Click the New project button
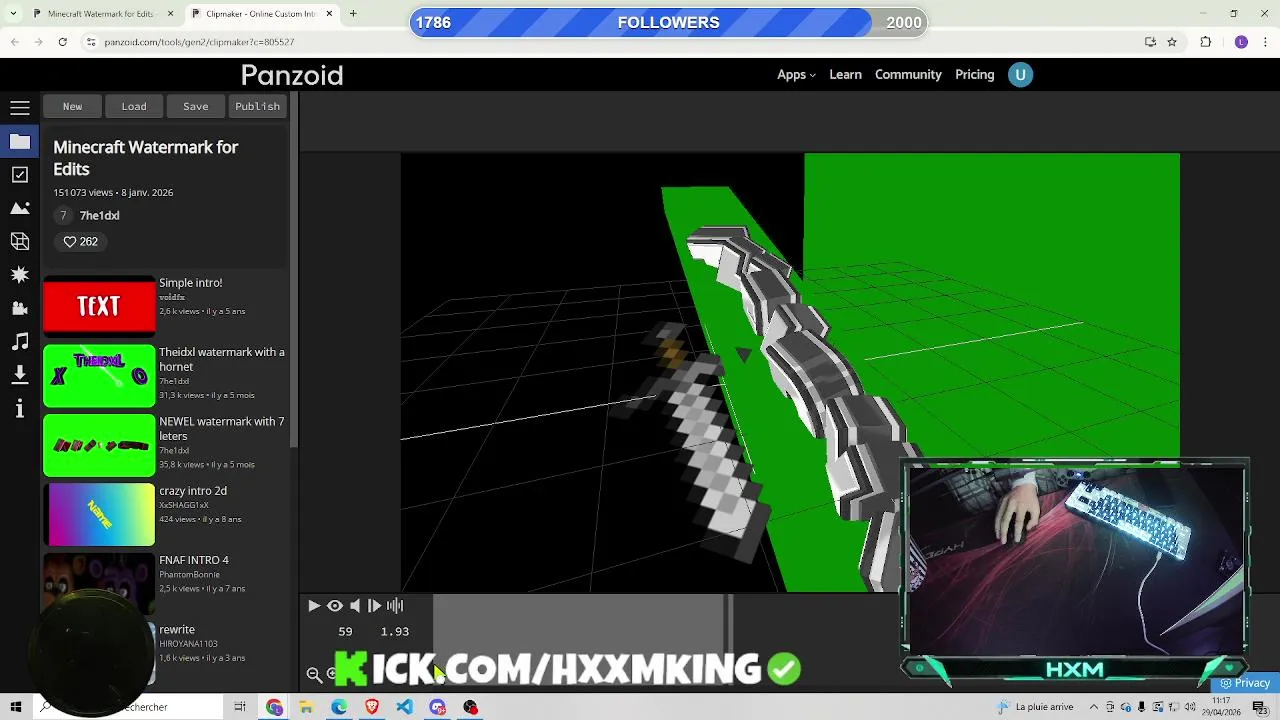This screenshot has height=720, width=1280. 72,106
